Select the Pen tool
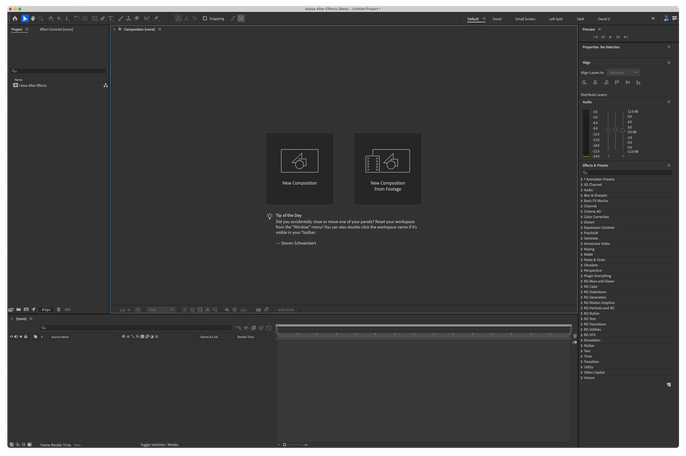This screenshot has height=456, width=686. coord(102,18)
